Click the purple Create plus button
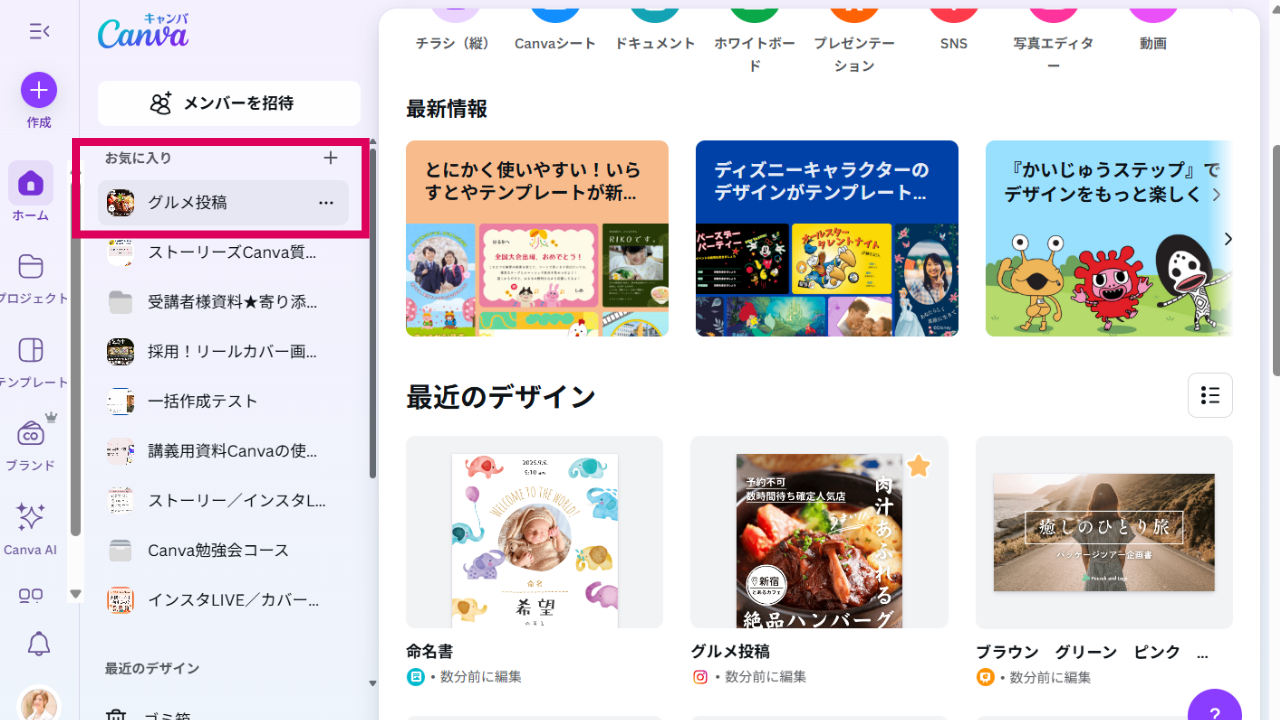 39,90
